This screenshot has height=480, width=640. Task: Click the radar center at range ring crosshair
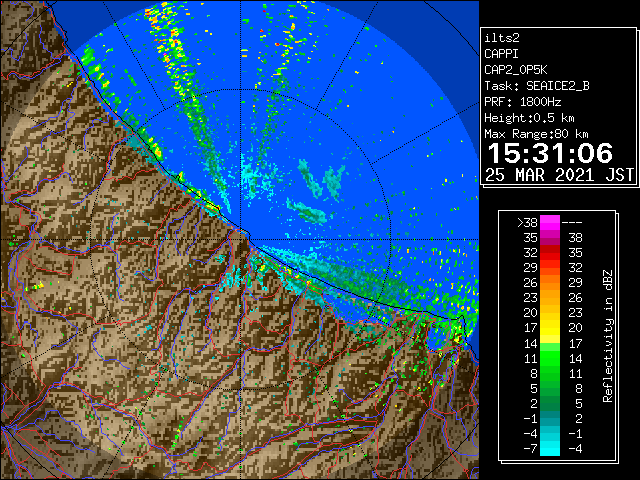click(241, 239)
